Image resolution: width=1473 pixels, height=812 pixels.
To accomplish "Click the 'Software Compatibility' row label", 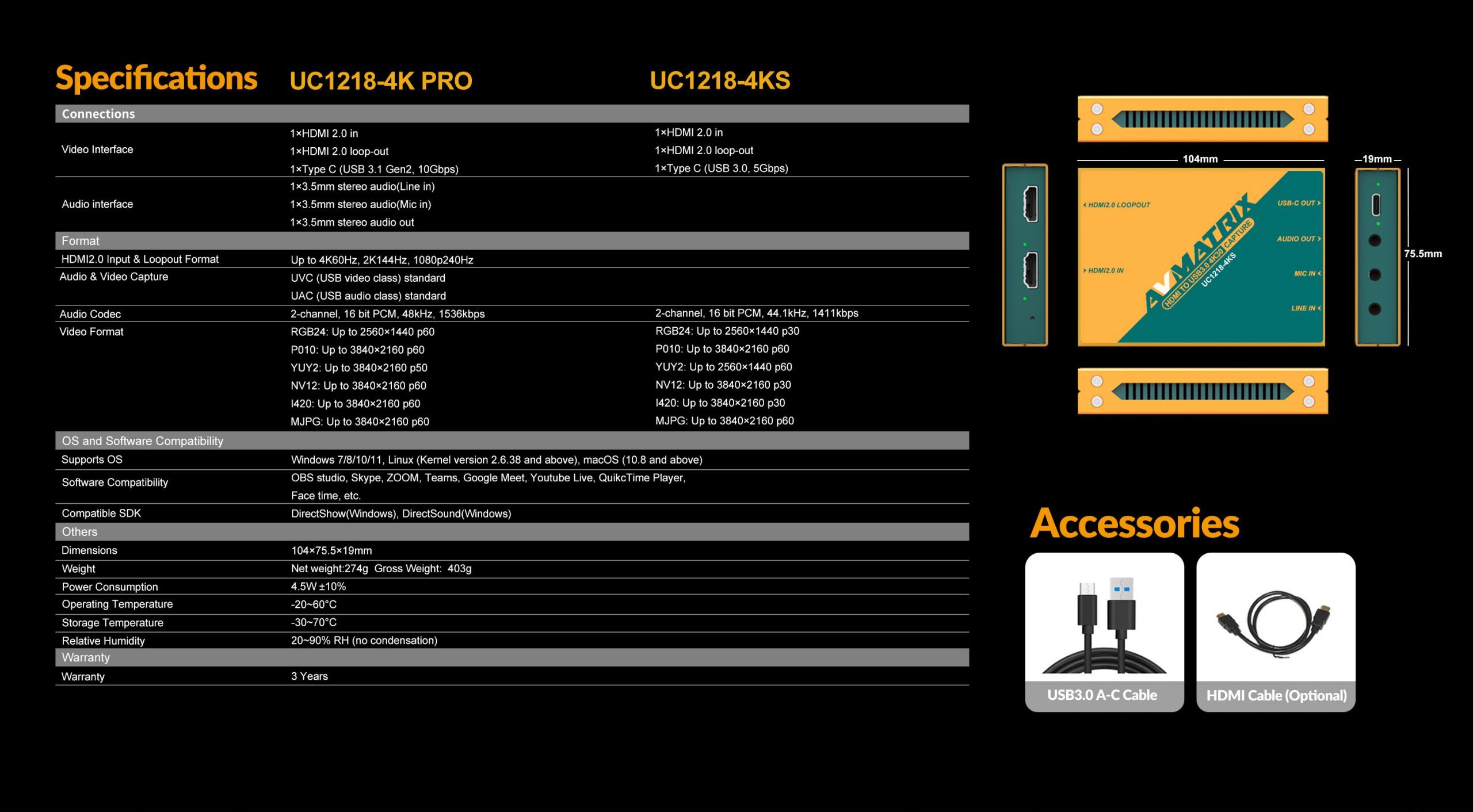I will (x=115, y=482).
